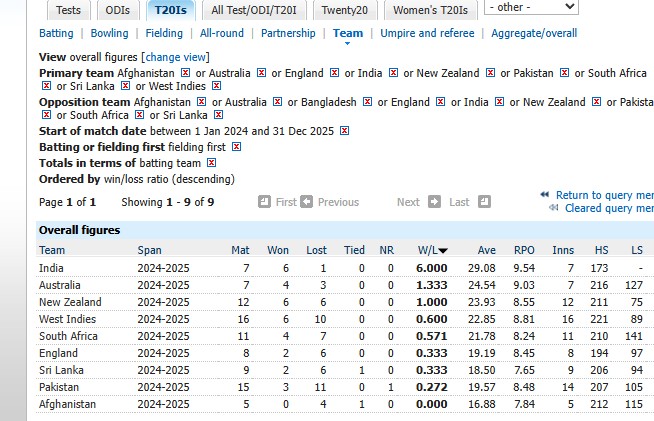The height and width of the screenshot is (421, 654).
Task: Go to Last page icon
Action: (x=484, y=202)
